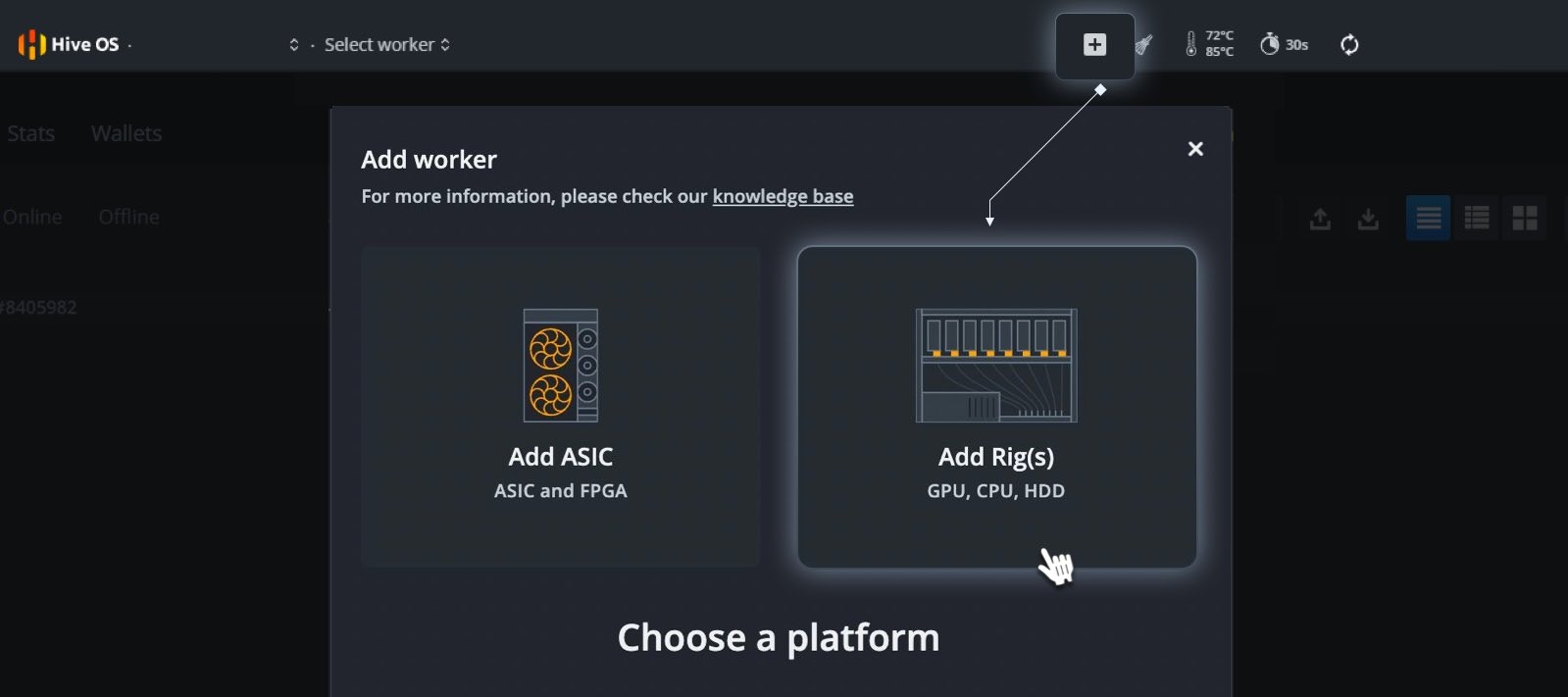
Task: Click the 30s refresh timer icon
Action: 1284,44
